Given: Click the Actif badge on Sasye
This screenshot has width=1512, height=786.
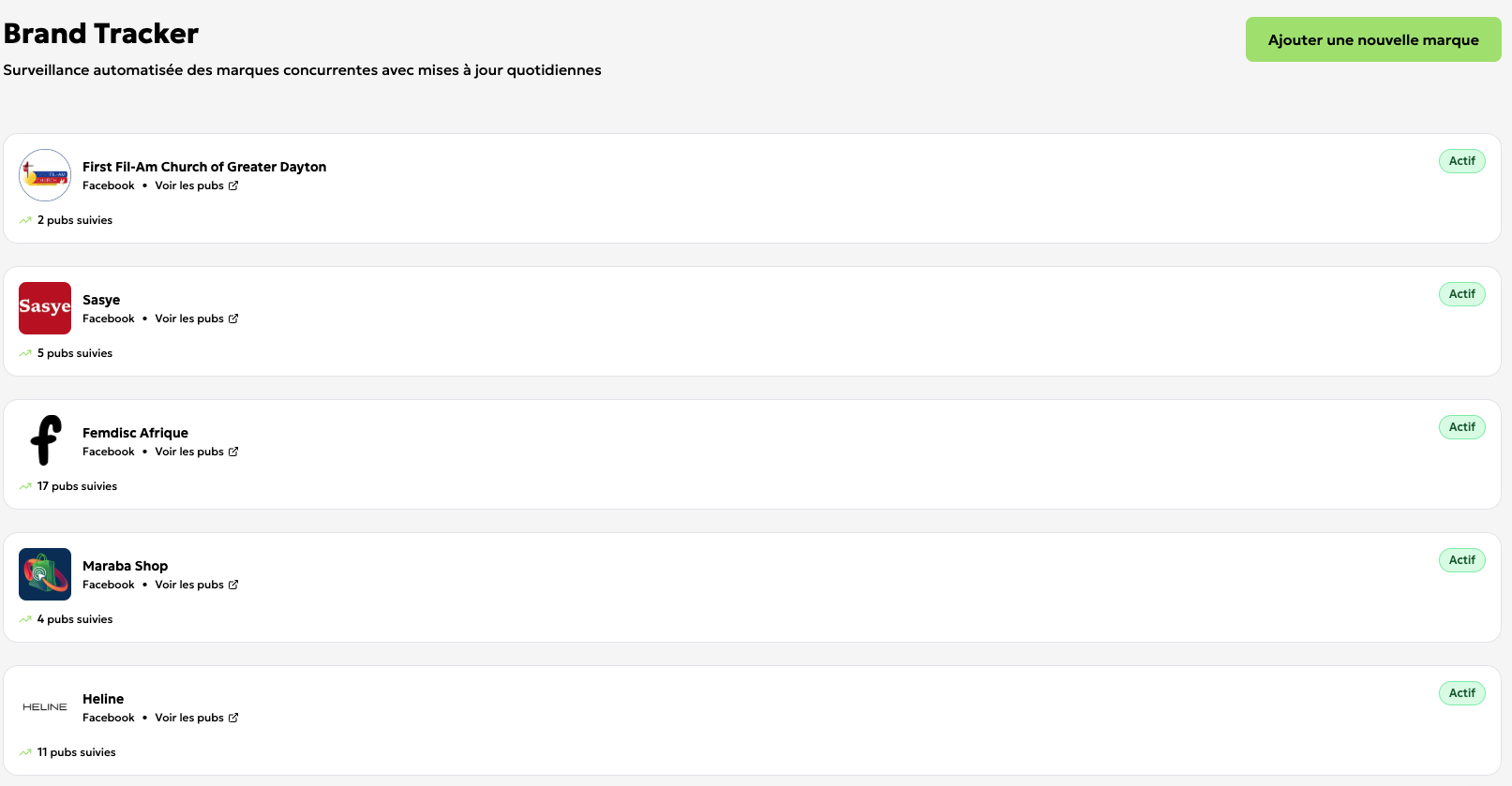Looking at the screenshot, I should 1461,294.
